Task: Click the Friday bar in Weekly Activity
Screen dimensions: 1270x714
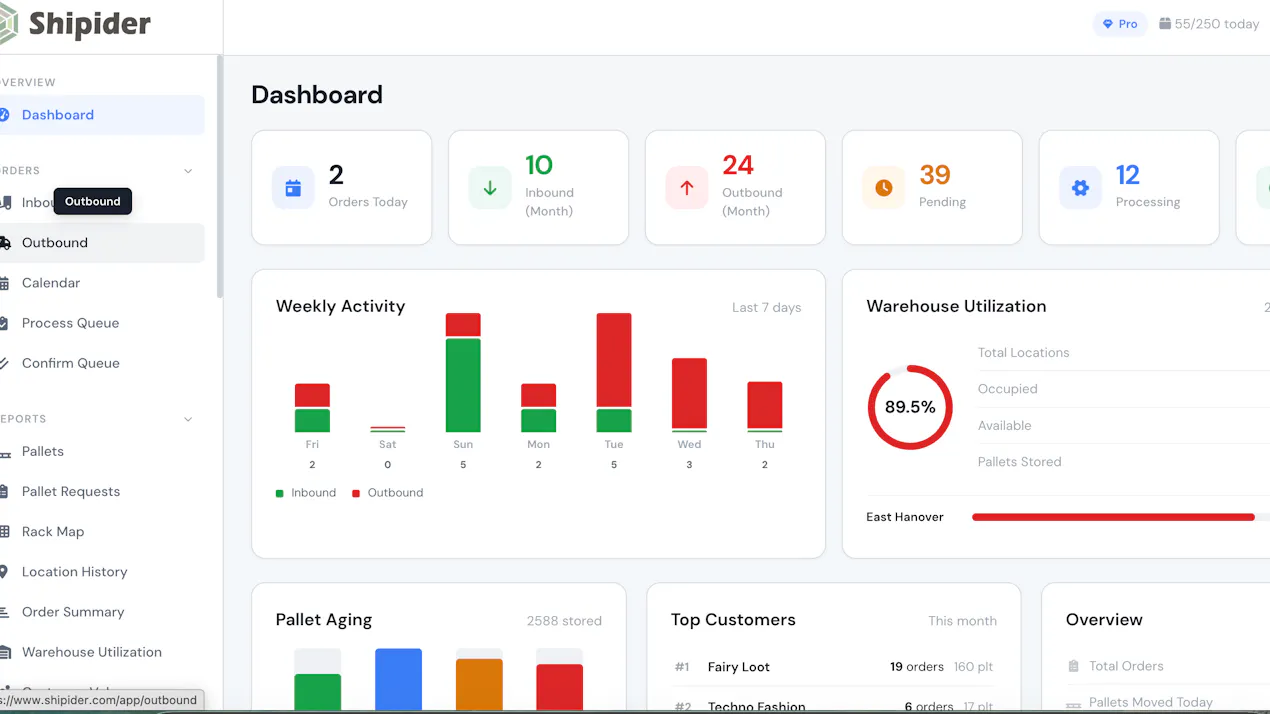Action: point(312,408)
